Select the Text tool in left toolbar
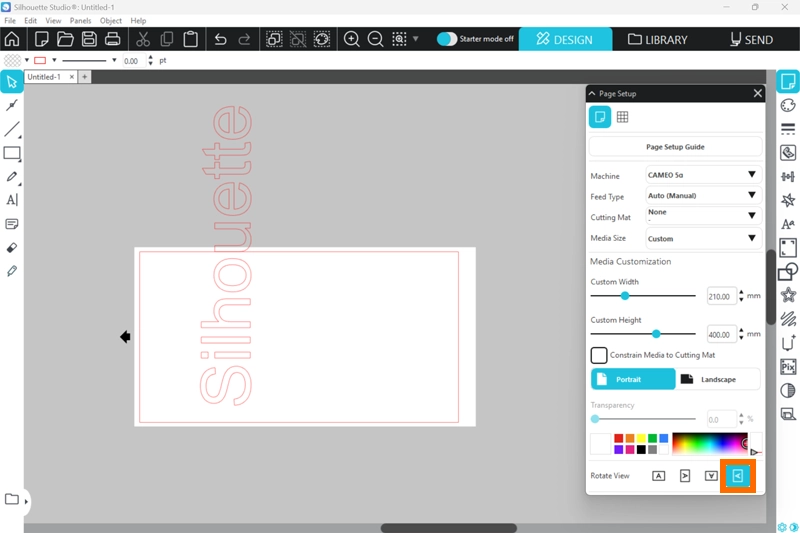The width and height of the screenshot is (800, 533). [12, 200]
